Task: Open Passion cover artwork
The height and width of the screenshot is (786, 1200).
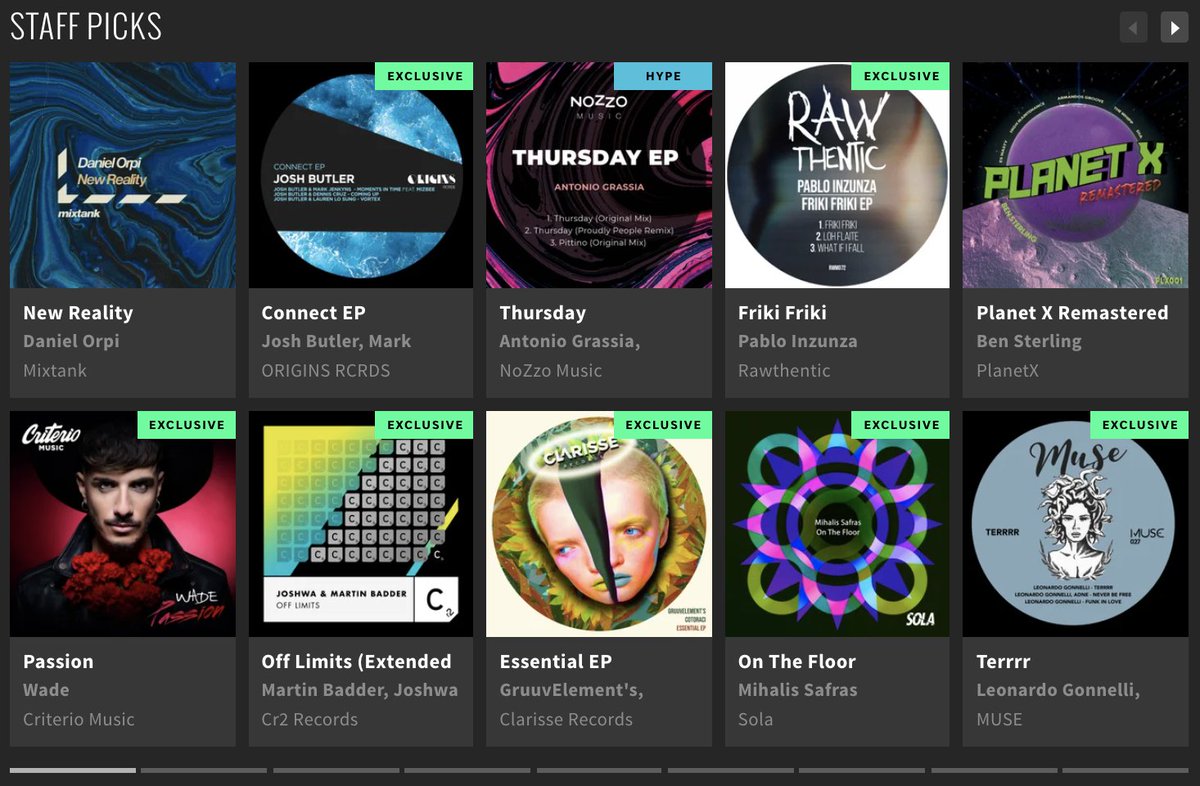Action: coord(123,524)
